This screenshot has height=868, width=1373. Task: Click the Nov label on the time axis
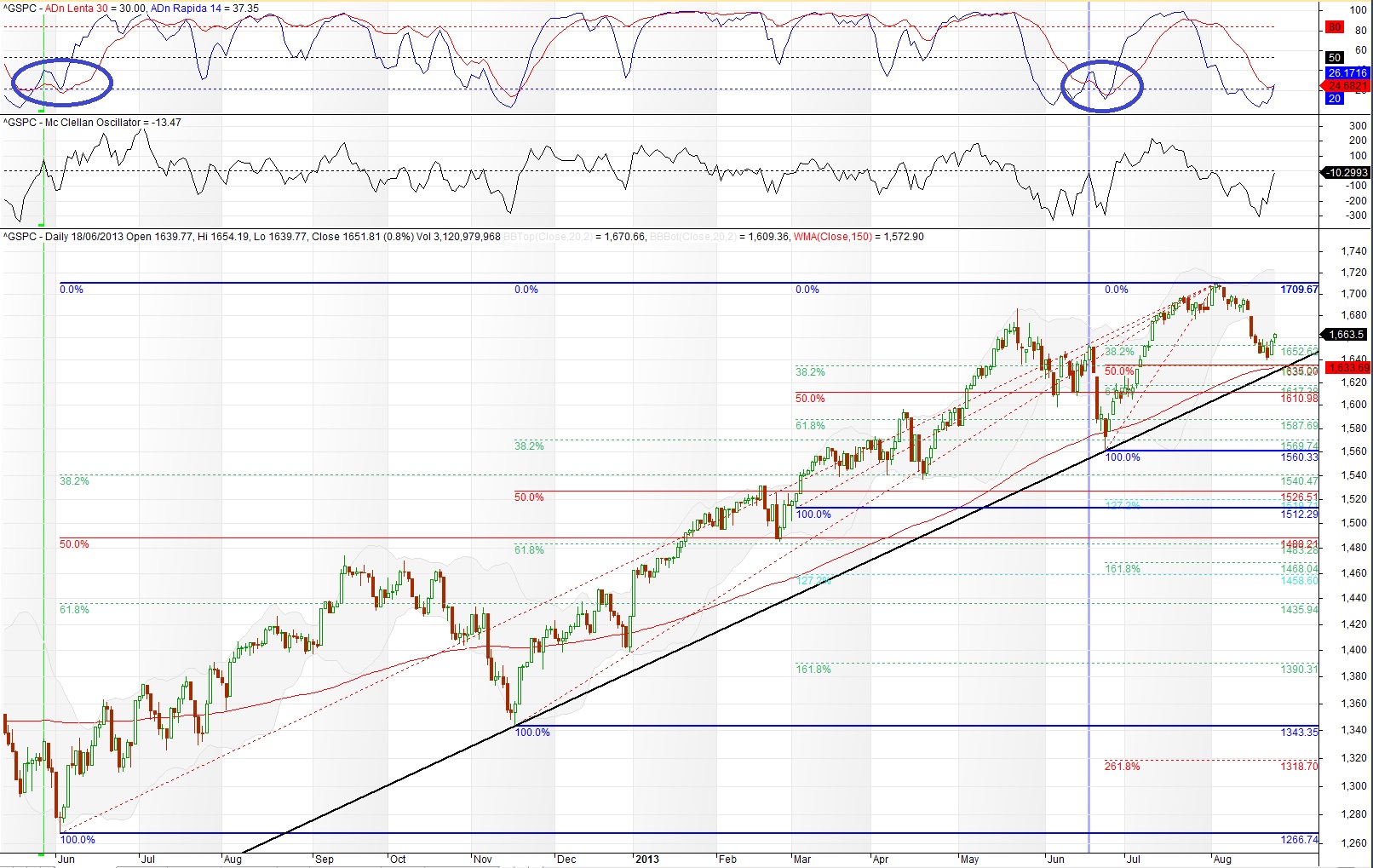pos(483,859)
